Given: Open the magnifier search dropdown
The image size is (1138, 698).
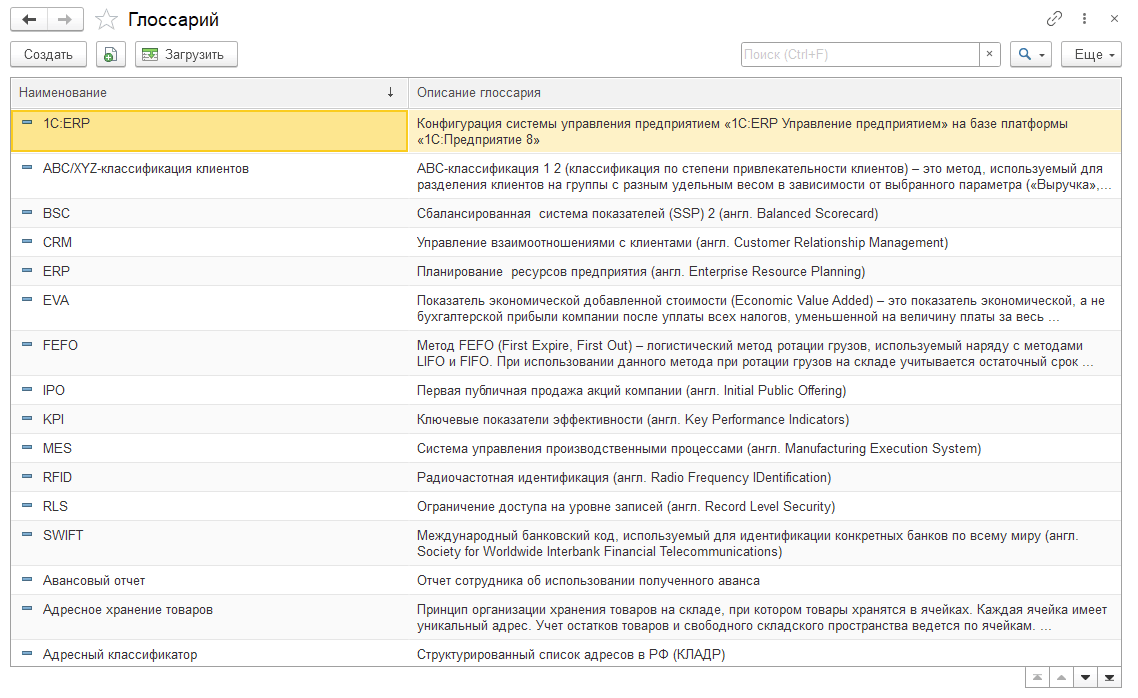Looking at the screenshot, I should tap(1030, 55).
